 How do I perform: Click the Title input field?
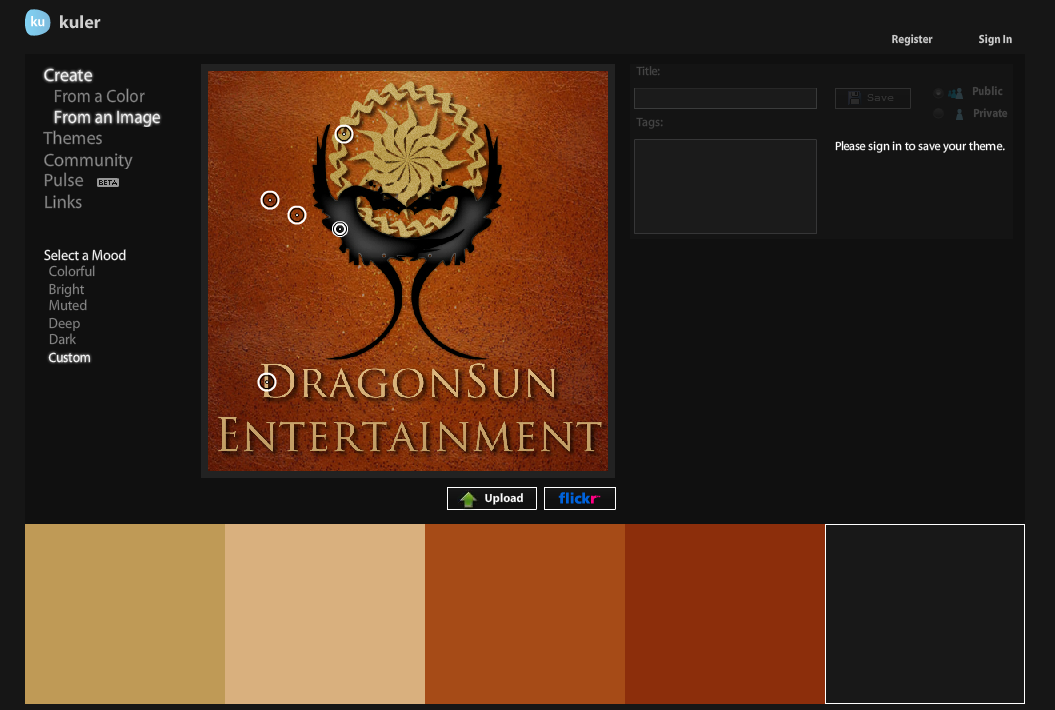725,98
